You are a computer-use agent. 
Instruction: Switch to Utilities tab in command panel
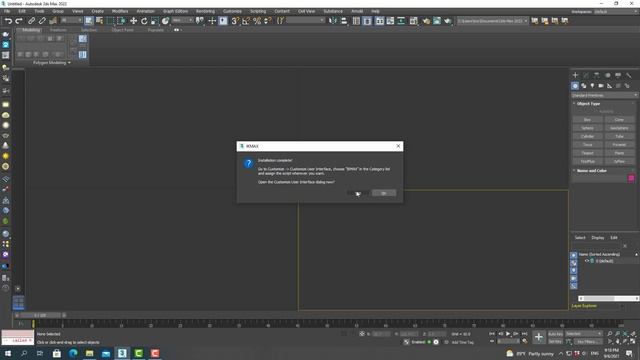(629, 75)
